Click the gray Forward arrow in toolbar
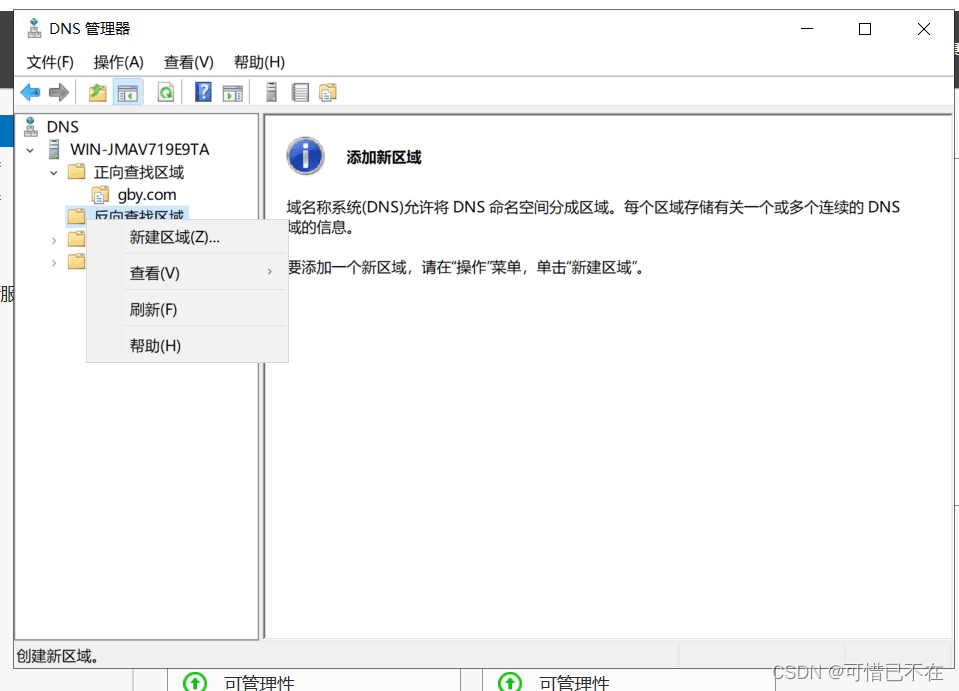959x691 pixels. 59,93
